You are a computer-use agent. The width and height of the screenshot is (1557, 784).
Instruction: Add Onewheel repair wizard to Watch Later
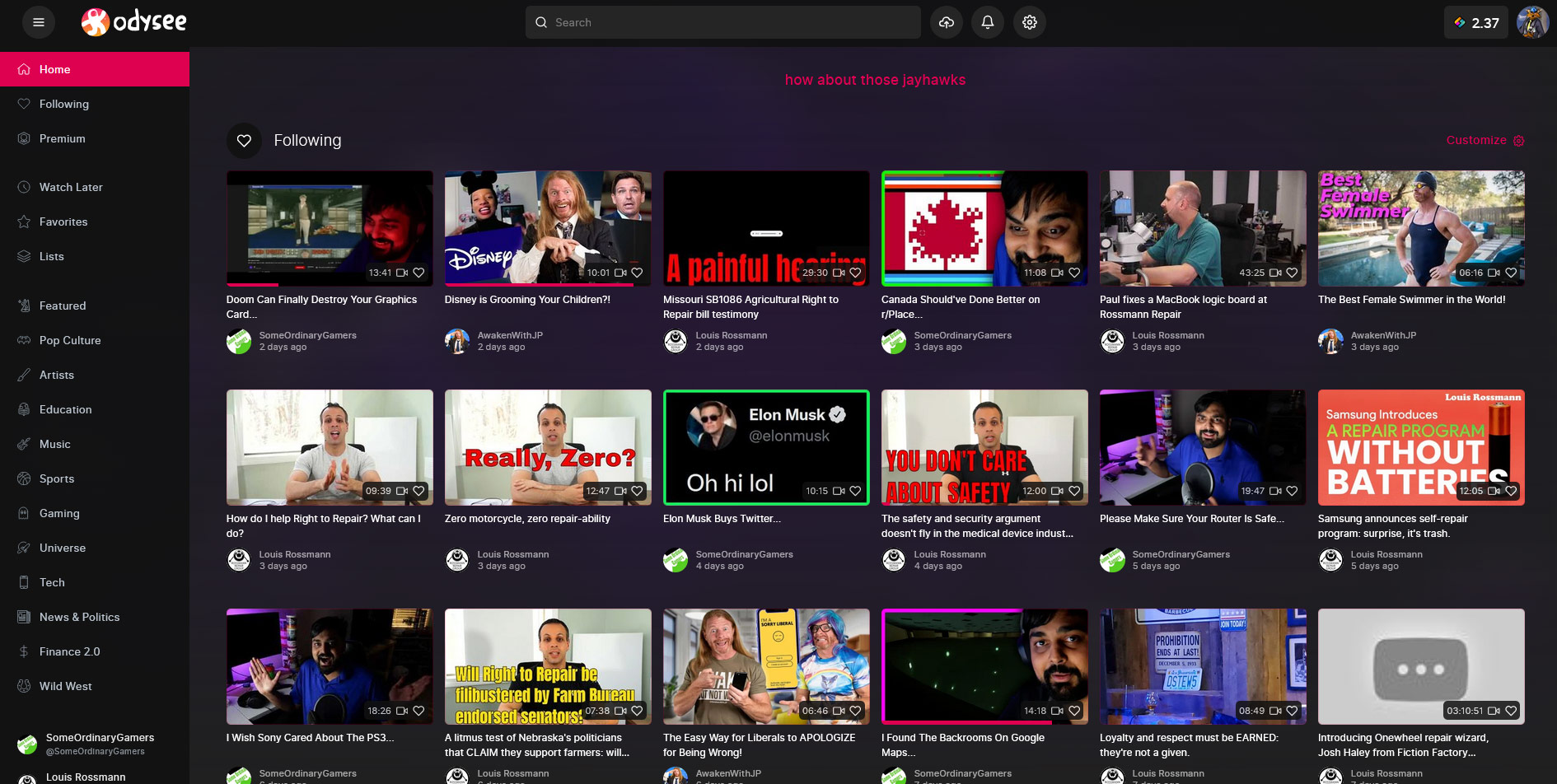(1494, 711)
